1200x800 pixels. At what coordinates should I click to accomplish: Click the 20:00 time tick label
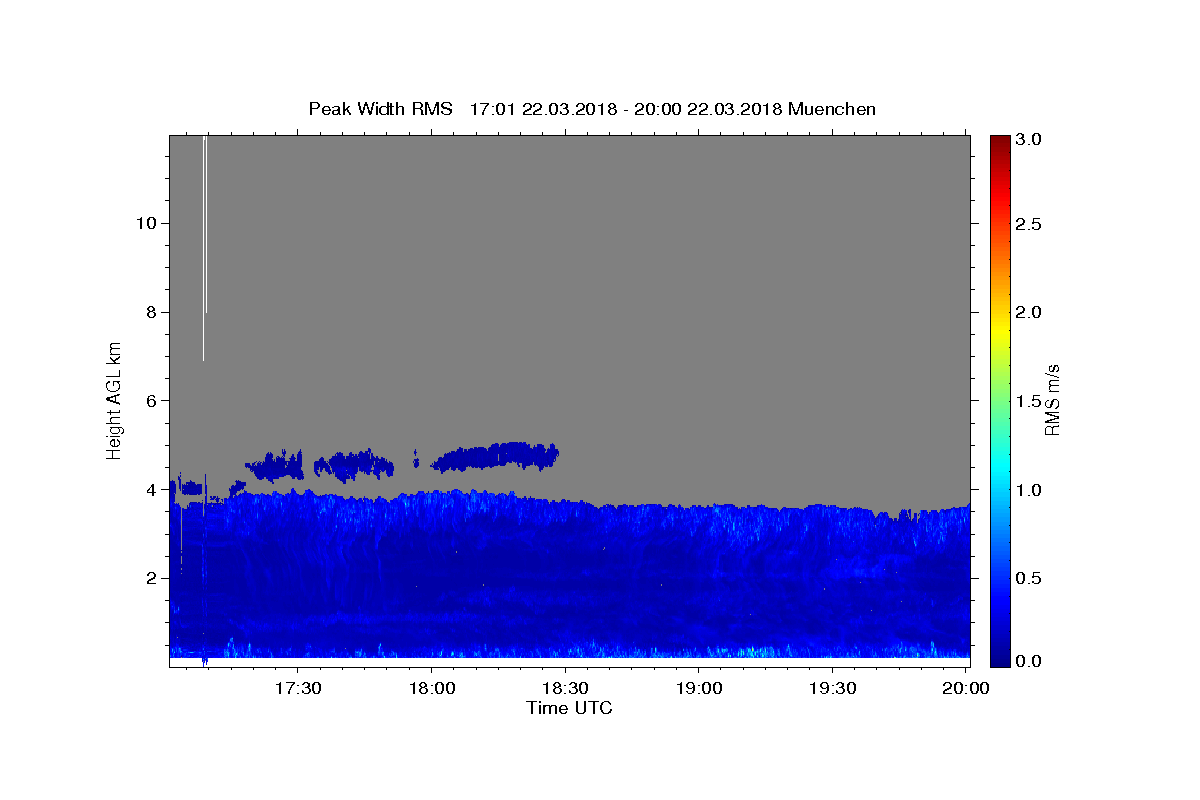point(967,688)
